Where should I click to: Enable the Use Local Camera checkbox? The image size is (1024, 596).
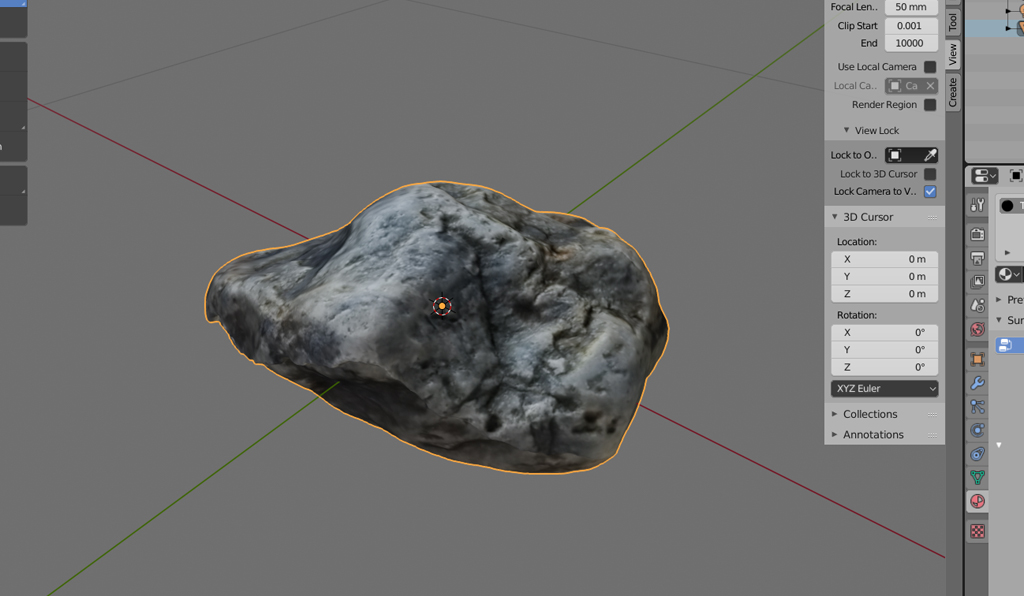[x=930, y=67]
